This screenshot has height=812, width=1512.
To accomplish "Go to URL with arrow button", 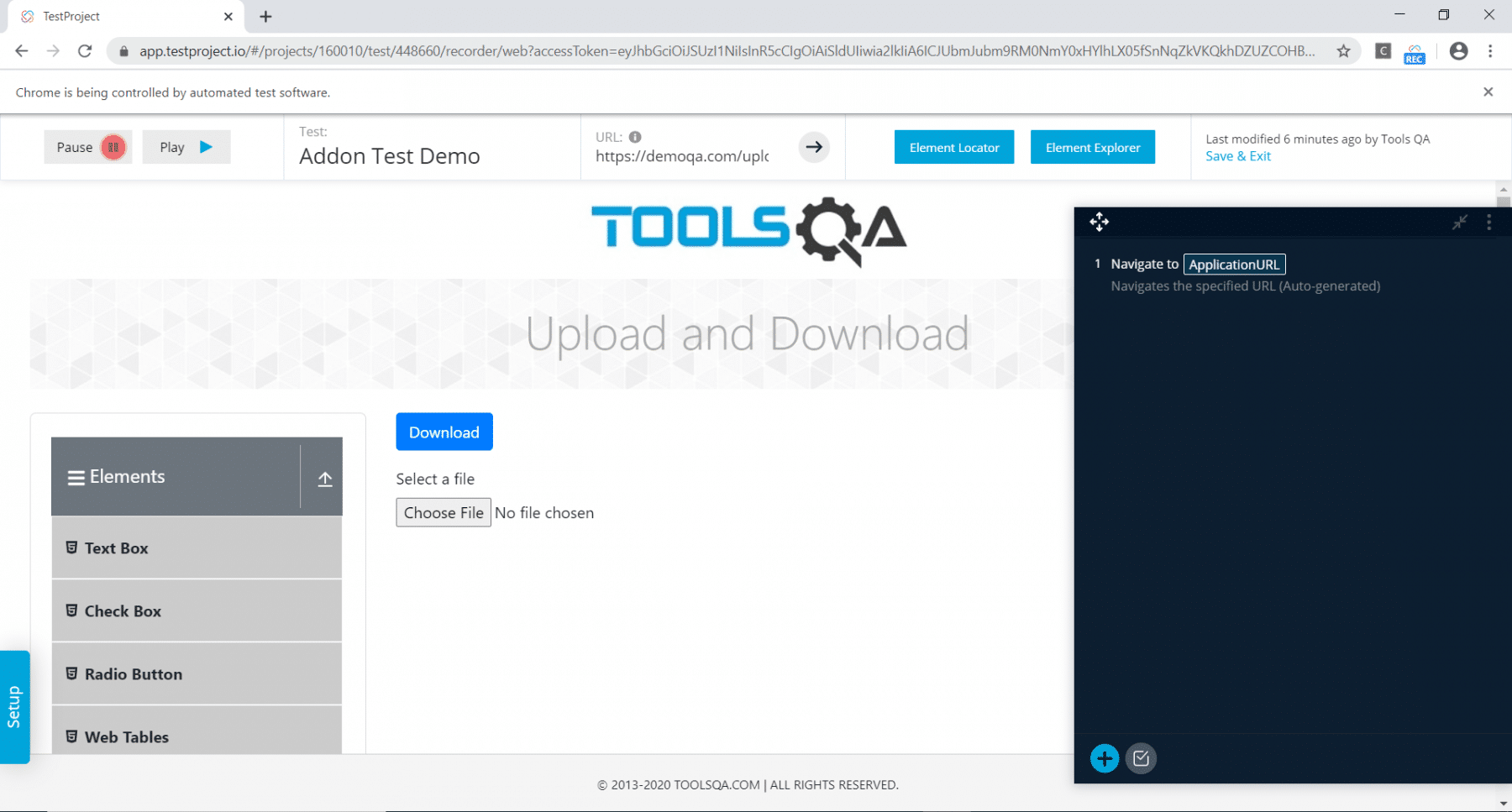I will (x=814, y=147).
